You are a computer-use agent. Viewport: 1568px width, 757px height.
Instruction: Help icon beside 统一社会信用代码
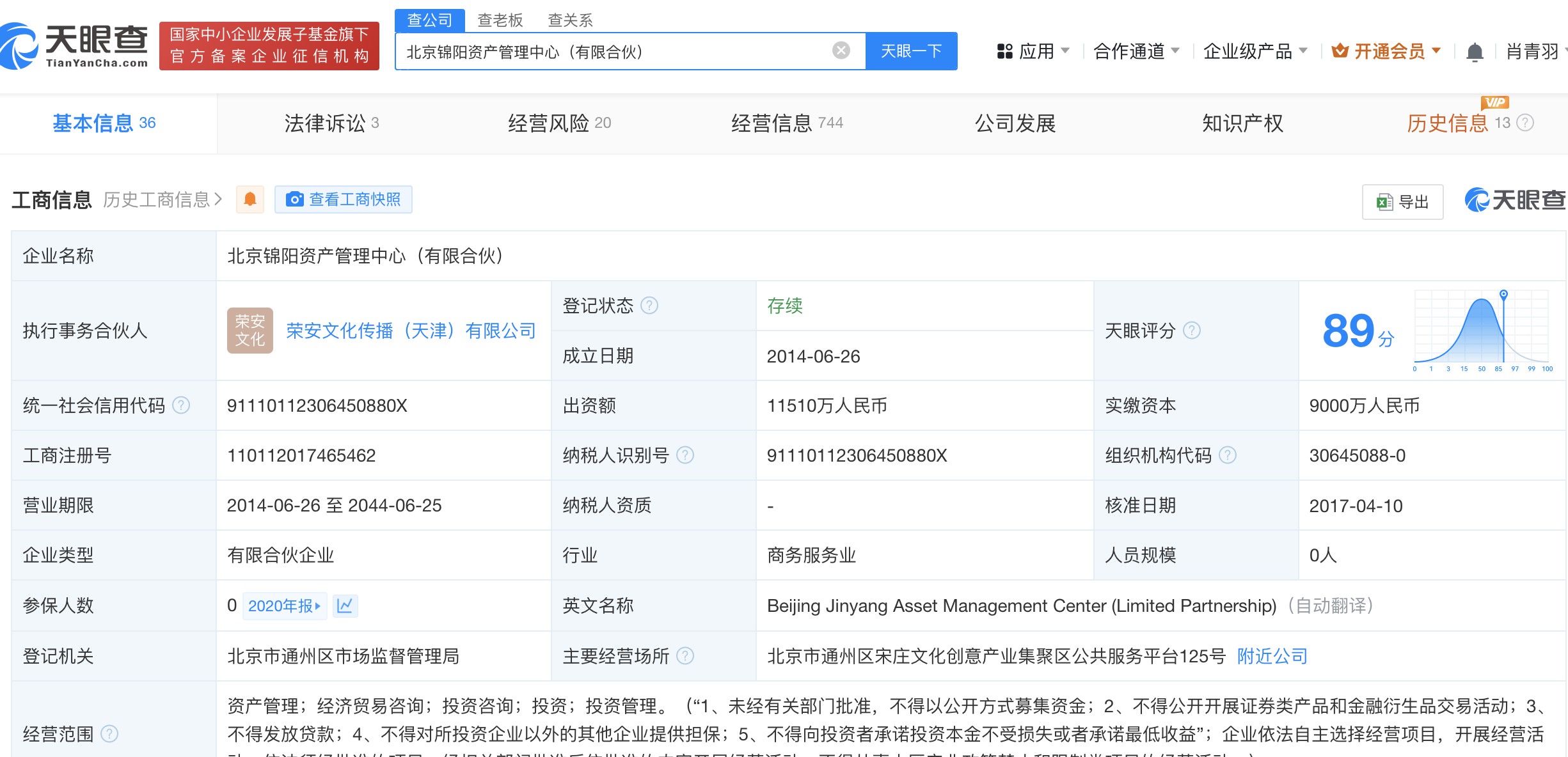click(182, 405)
